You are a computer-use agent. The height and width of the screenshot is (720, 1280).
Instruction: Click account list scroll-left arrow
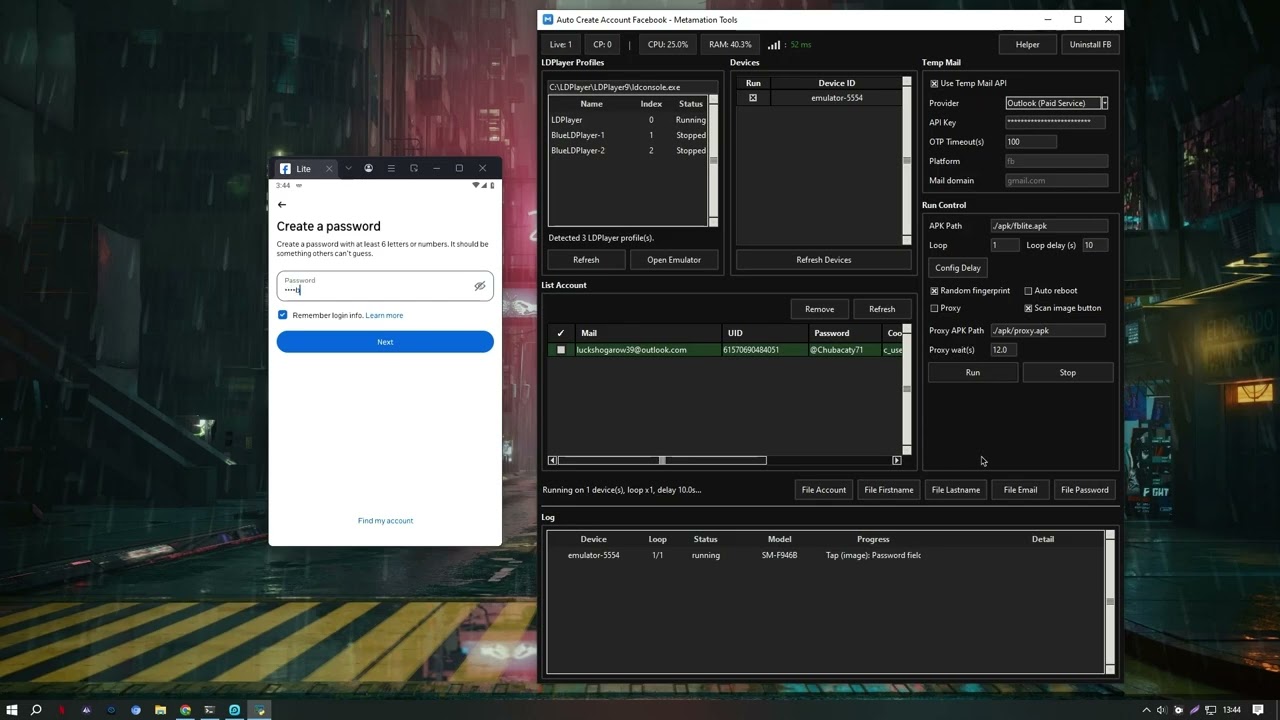(553, 460)
